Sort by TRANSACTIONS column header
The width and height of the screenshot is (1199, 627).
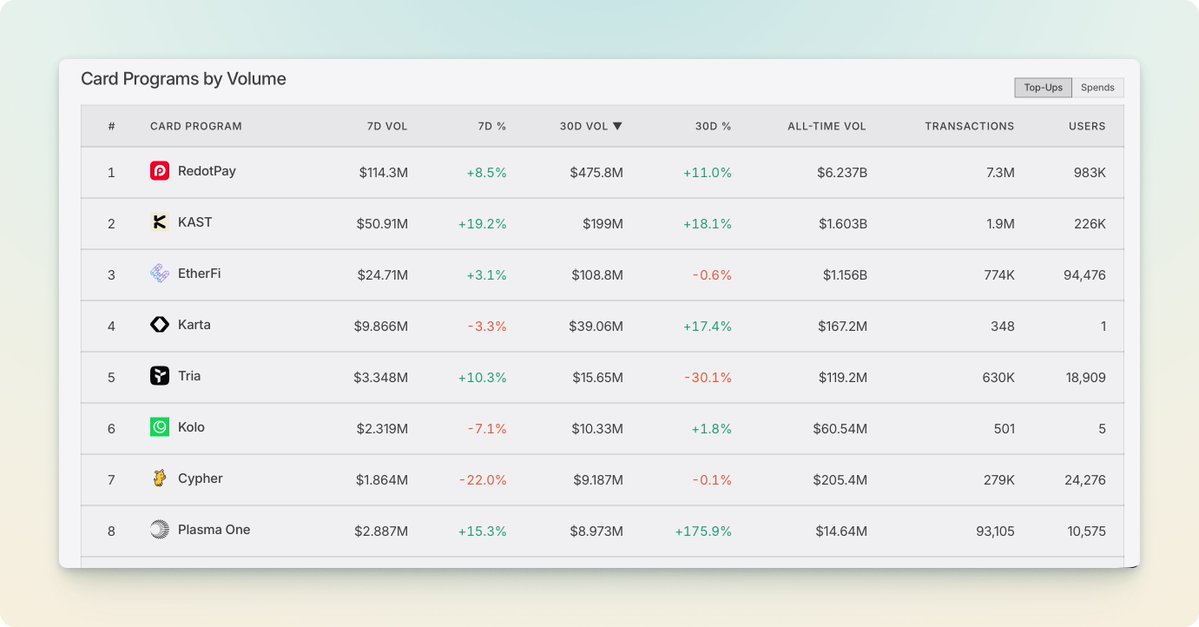coord(969,126)
